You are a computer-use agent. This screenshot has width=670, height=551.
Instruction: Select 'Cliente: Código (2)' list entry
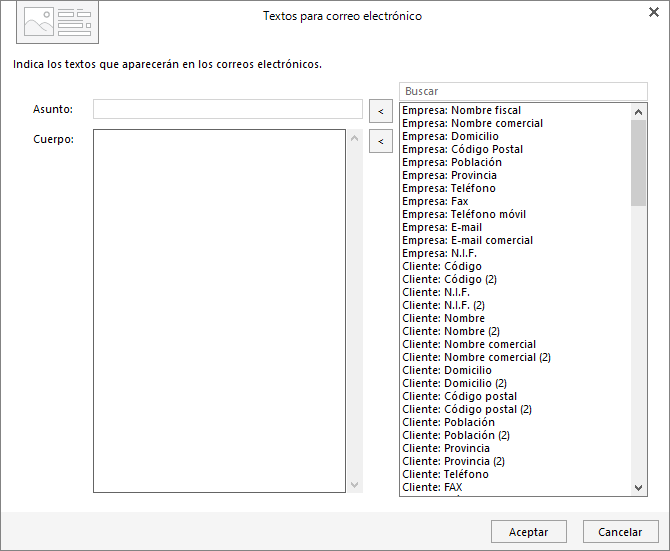(516, 279)
